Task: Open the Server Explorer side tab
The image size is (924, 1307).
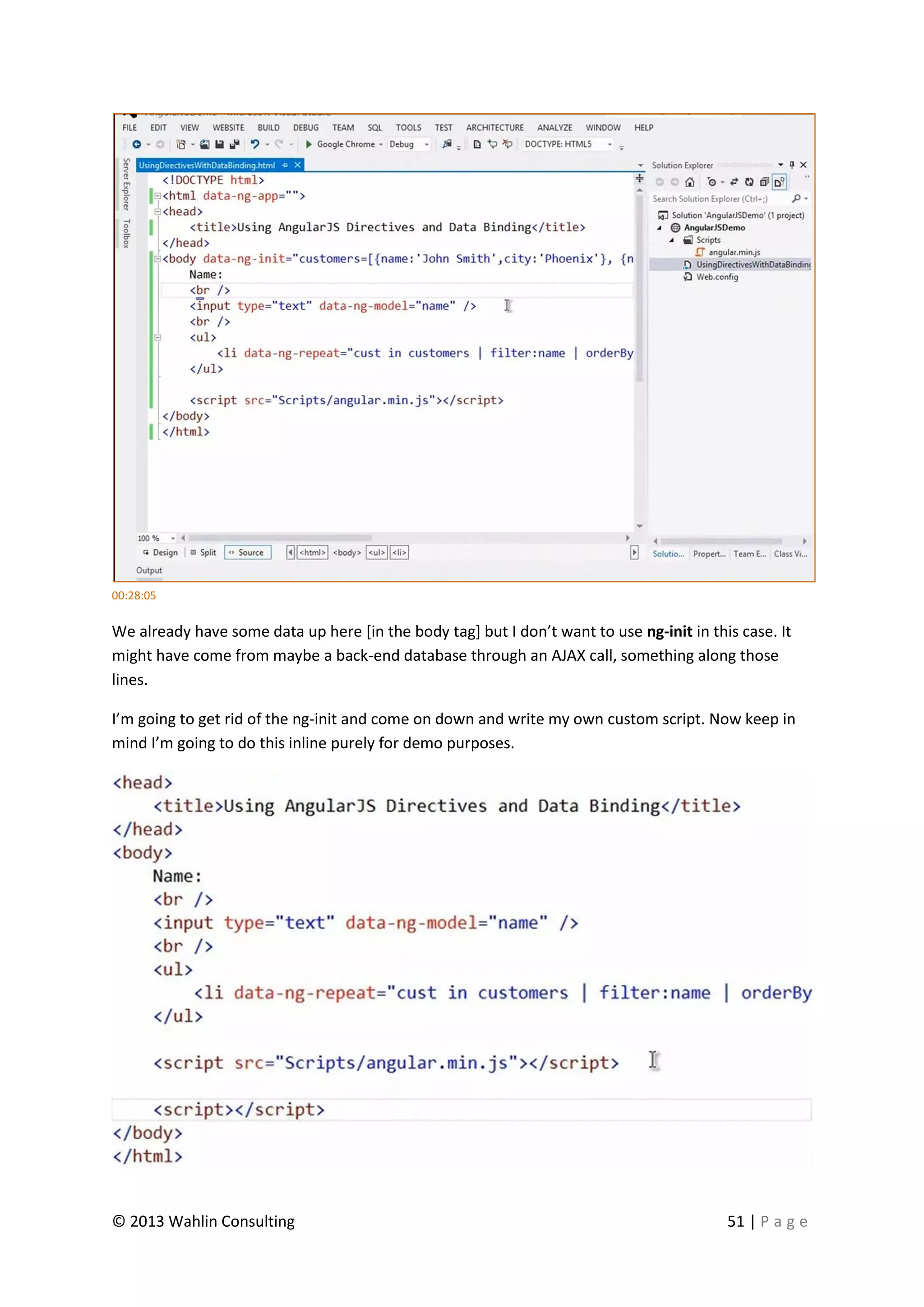Action: point(126,185)
